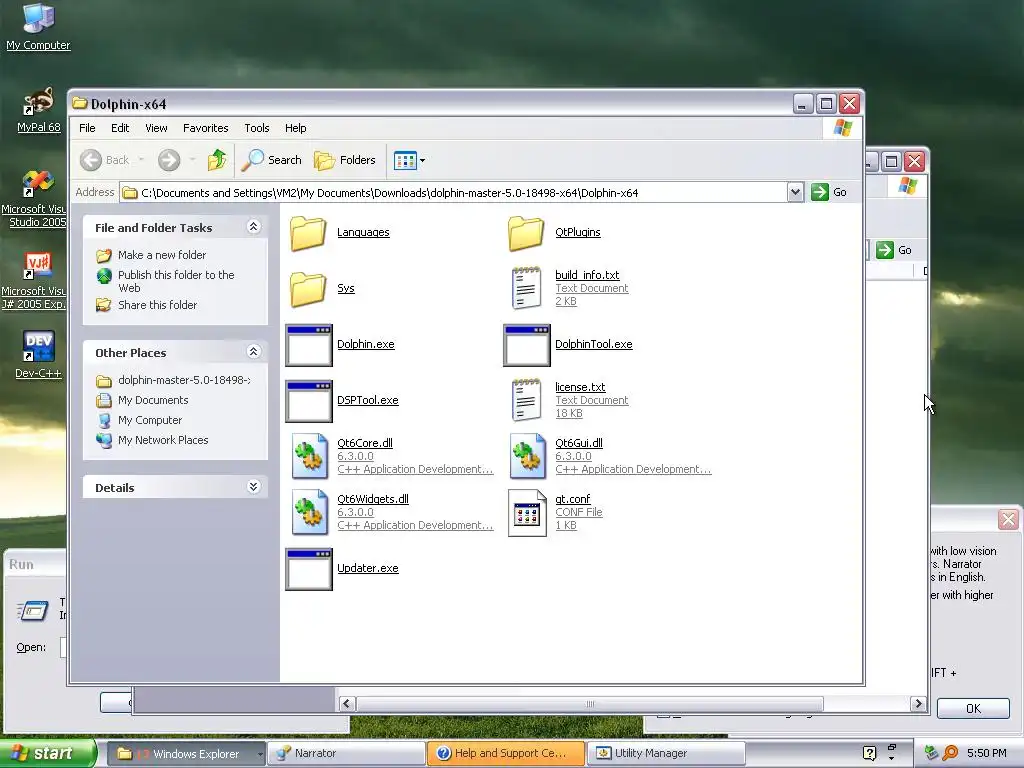Select the Dolphin.exe program icon
This screenshot has height=768, width=1024.
coord(309,345)
